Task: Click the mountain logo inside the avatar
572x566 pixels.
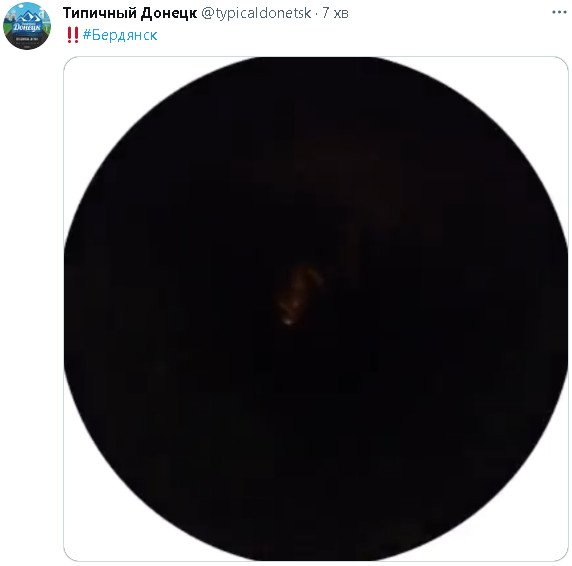Action: pos(27,16)
